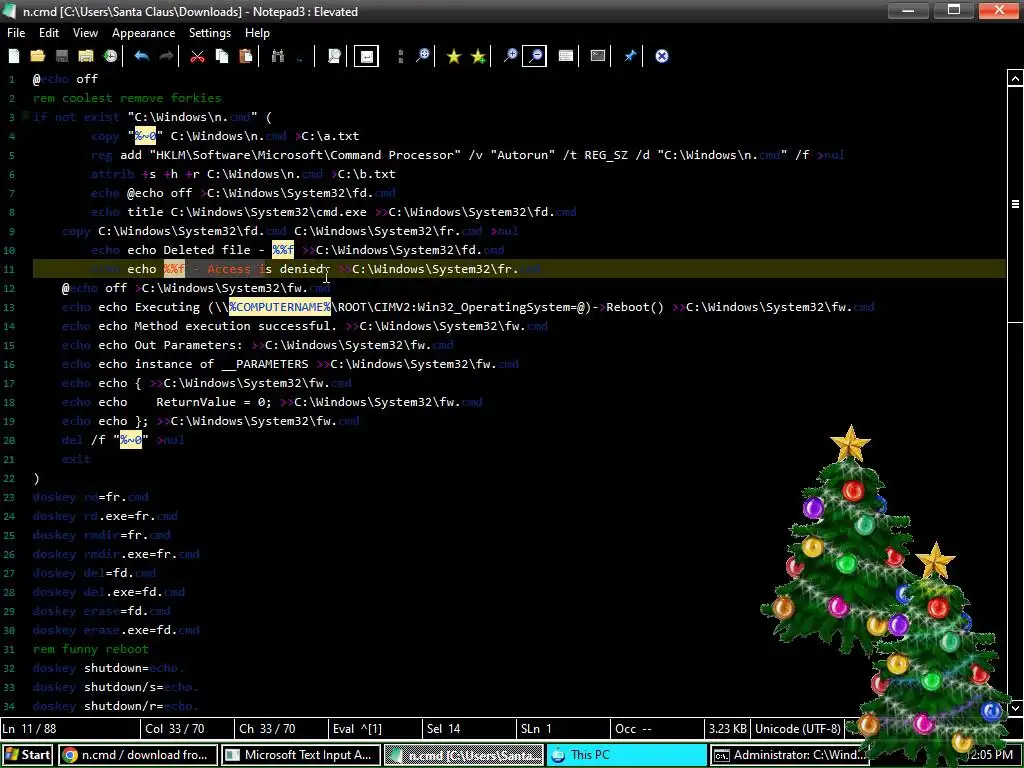Click 'Method execution successful.' text on line 14
This screenshot has height=768, width=1024.
236,326
